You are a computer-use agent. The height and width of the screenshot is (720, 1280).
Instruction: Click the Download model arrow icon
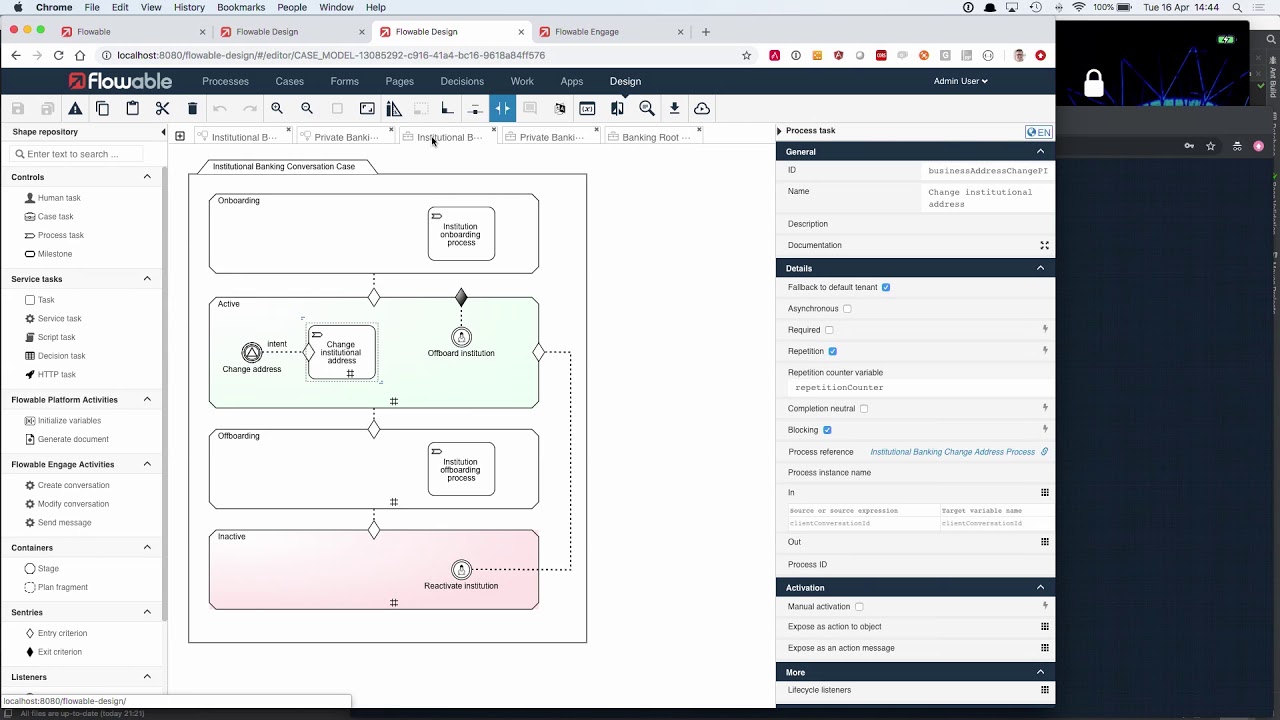tap(674, 108)
